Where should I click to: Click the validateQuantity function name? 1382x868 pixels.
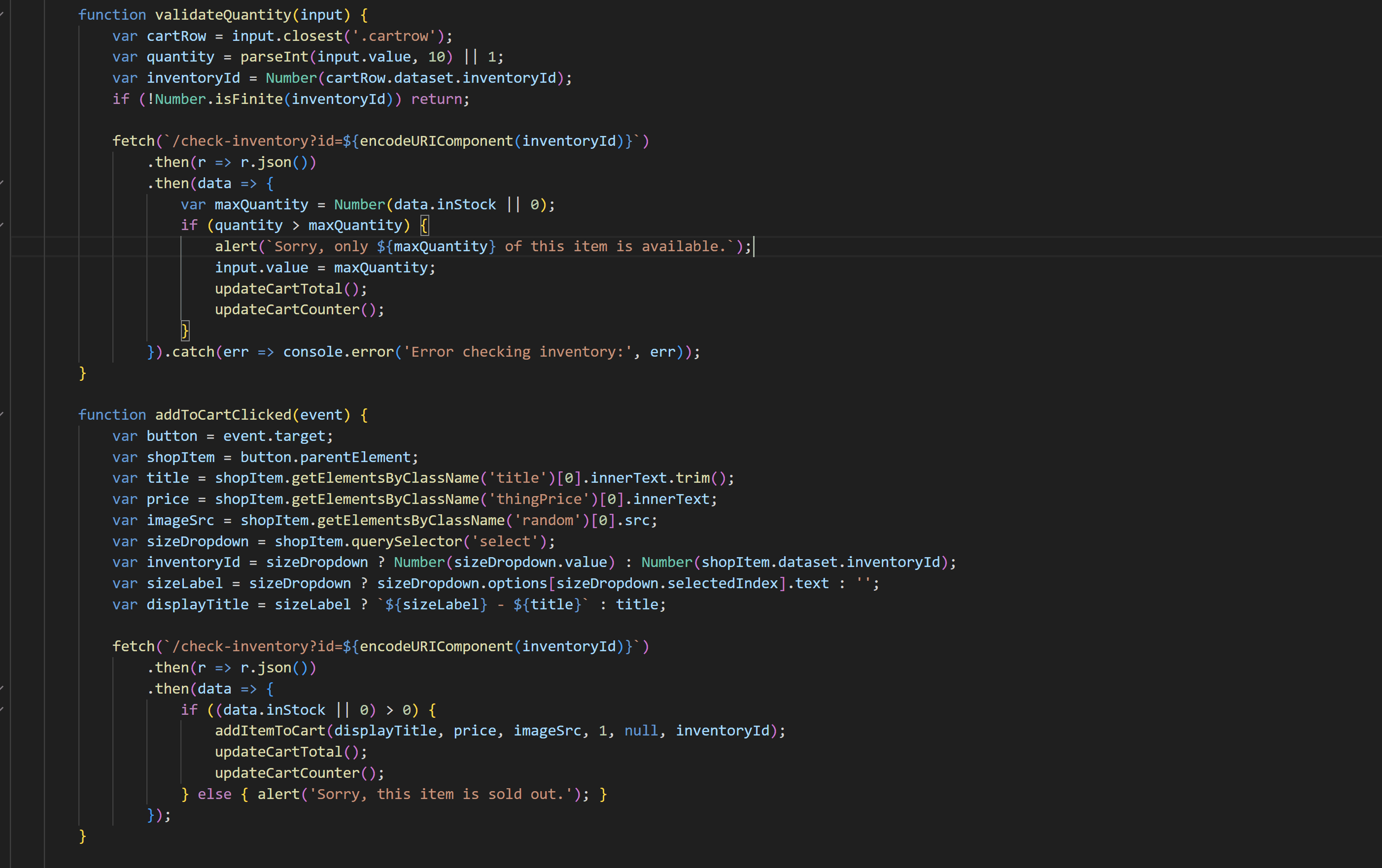[x=223, y=15]
